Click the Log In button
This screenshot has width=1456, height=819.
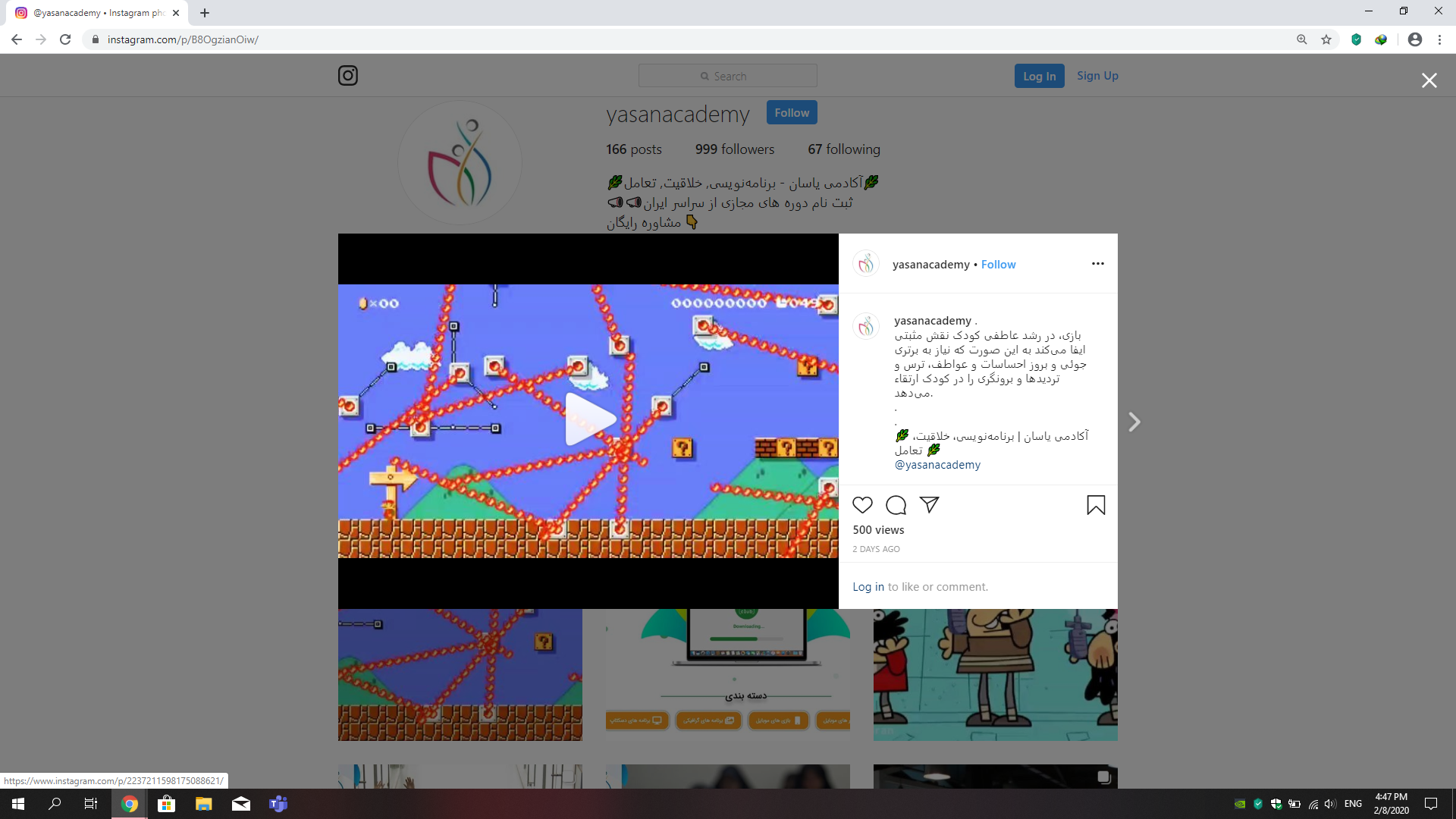tap(1039, 76)
